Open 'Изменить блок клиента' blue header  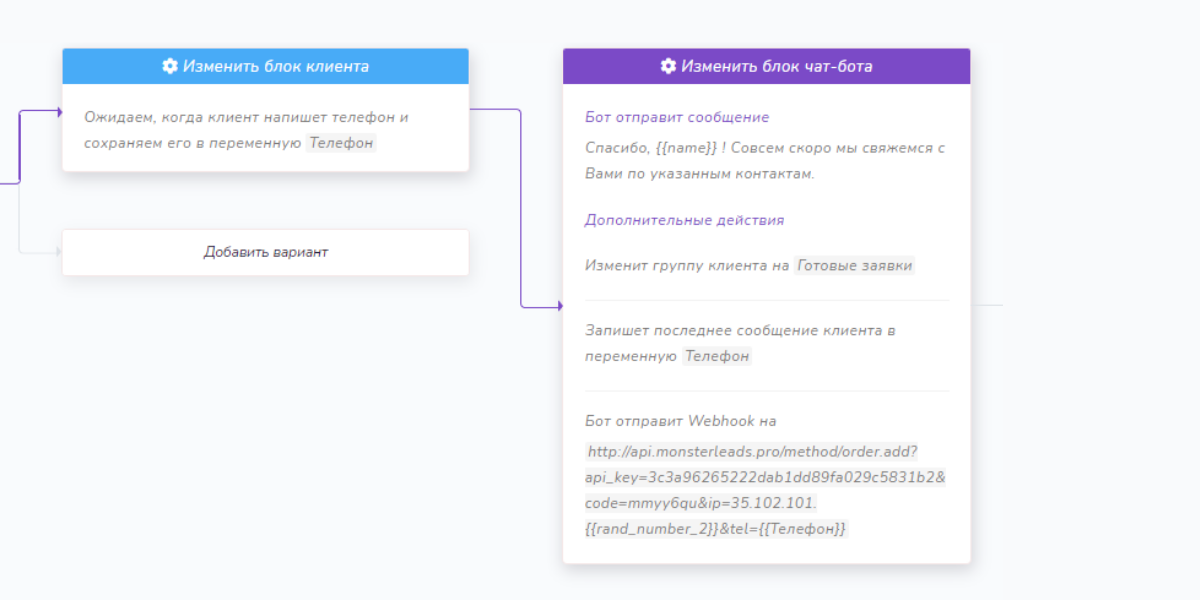[x=265, y=66]
